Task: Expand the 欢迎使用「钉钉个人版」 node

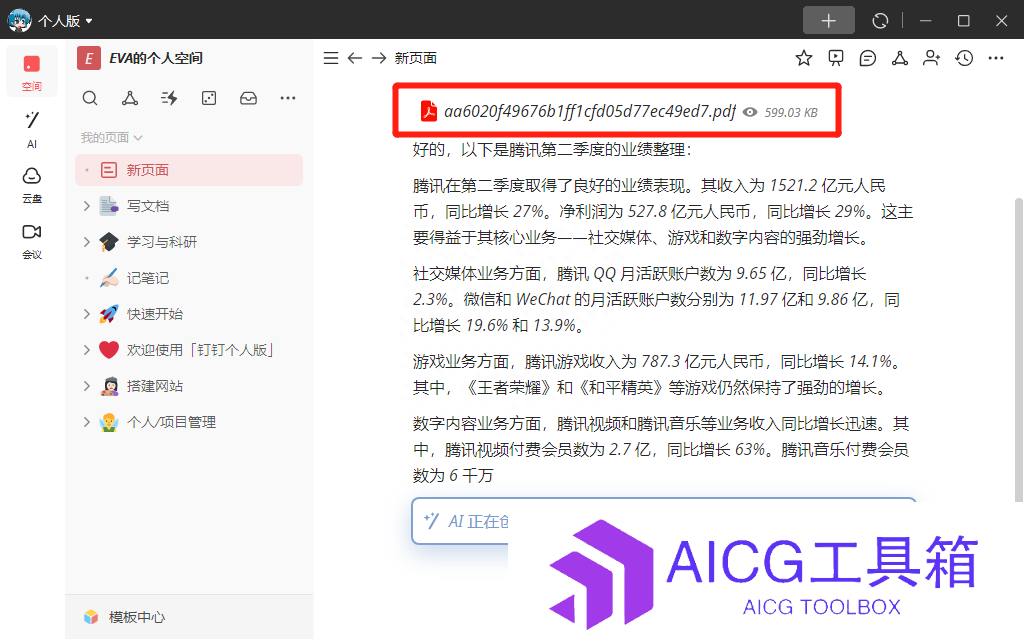Action: click(87, 350)
